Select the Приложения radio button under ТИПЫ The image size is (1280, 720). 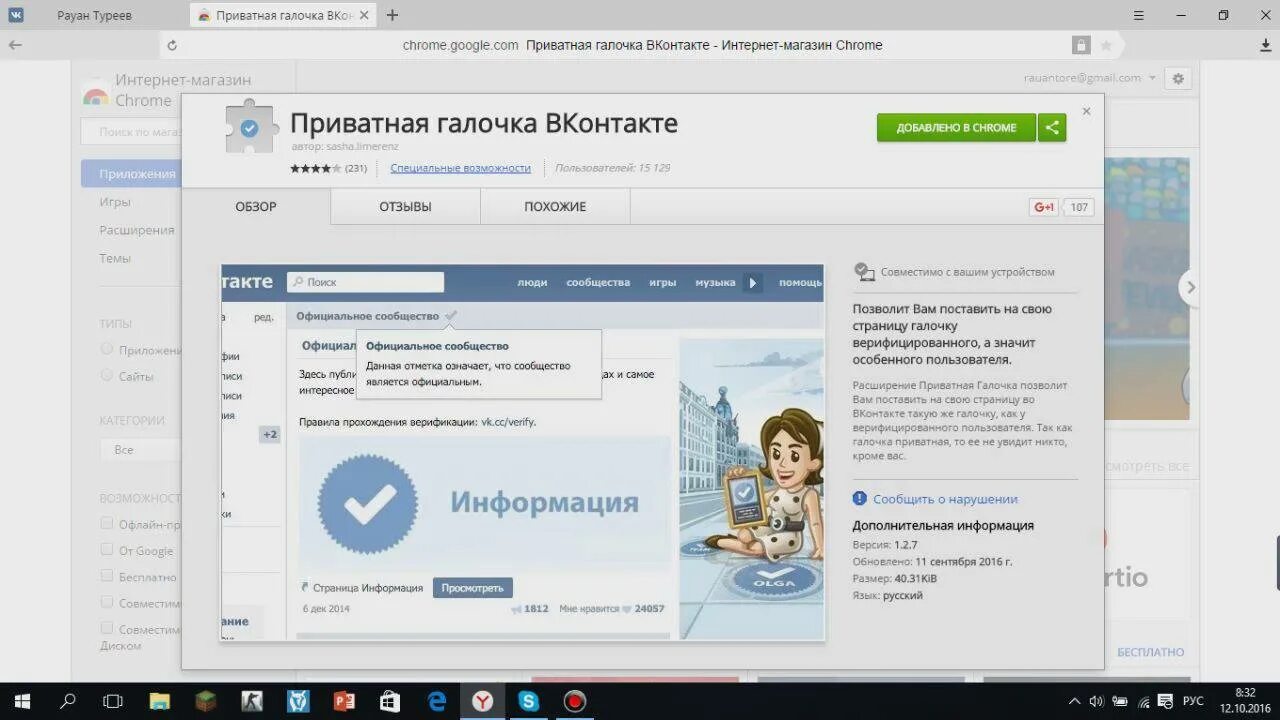coord(106,349)
